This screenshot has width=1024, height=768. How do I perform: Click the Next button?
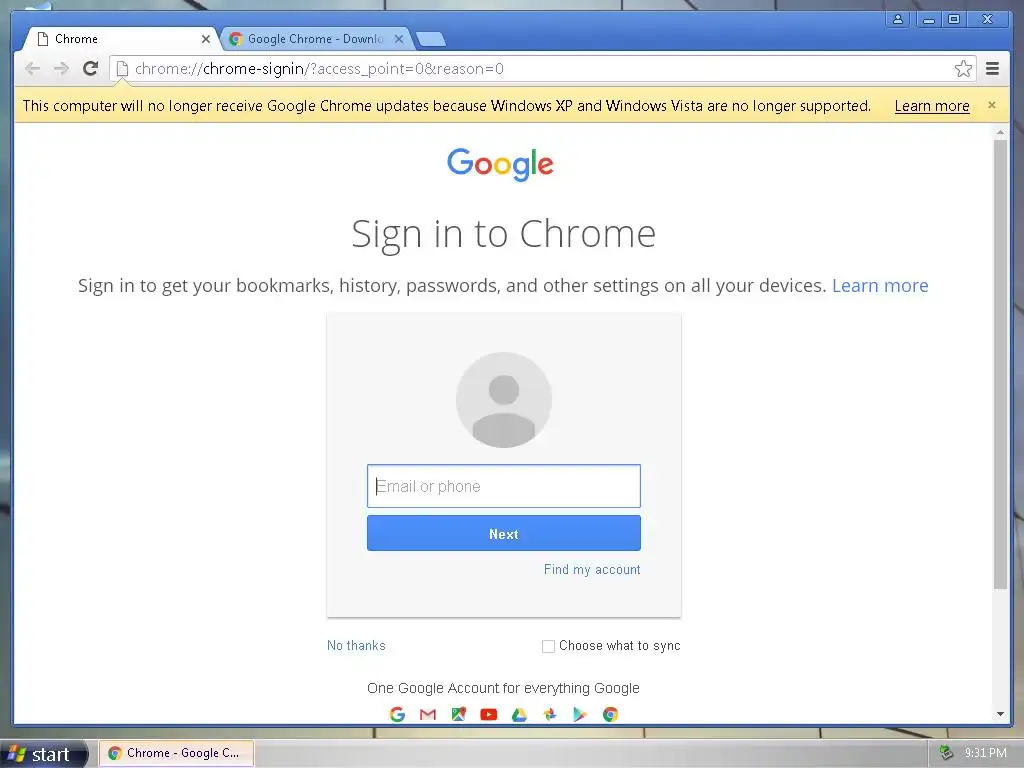pyautogui.click(x=504, y=534)
